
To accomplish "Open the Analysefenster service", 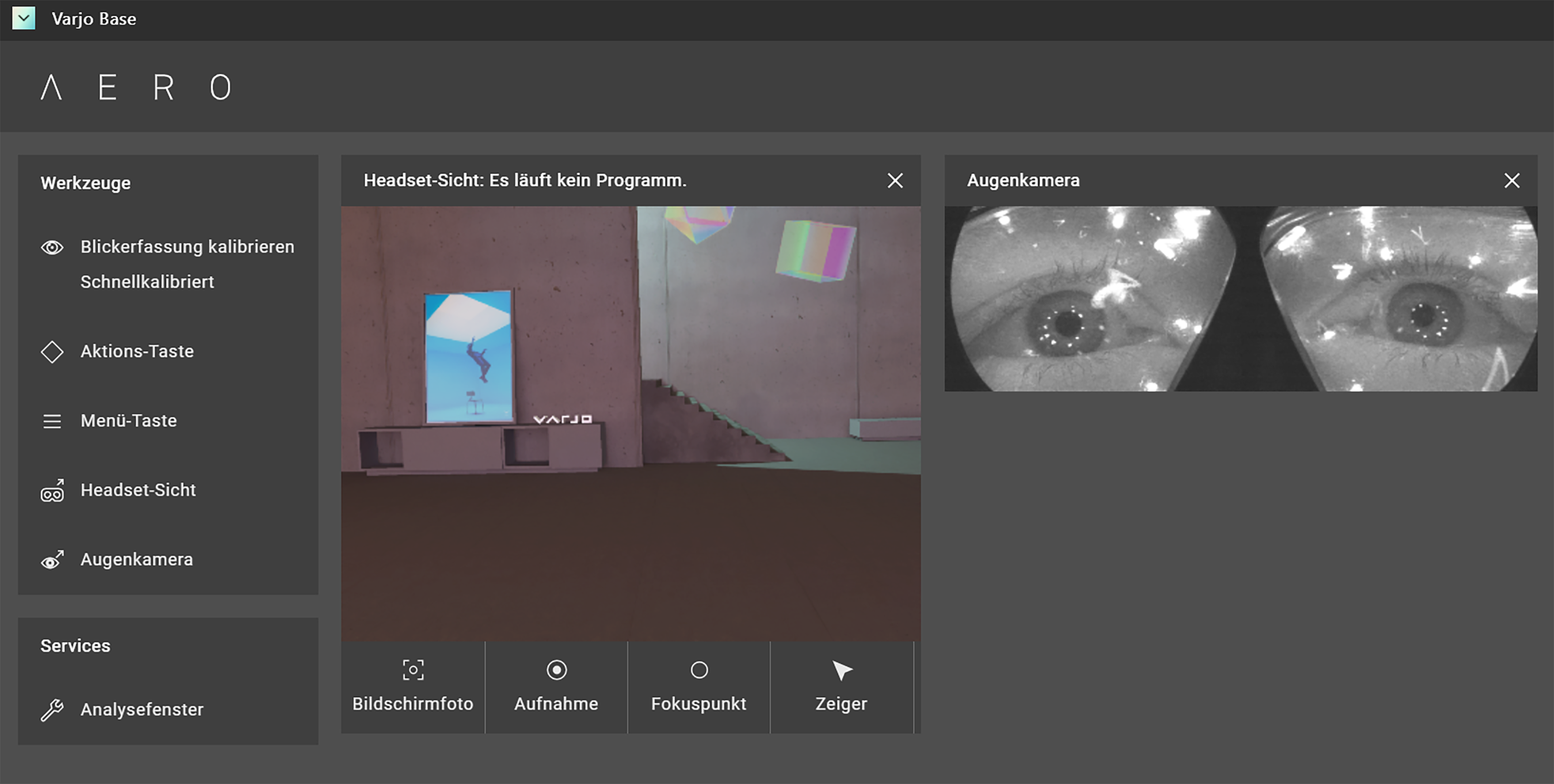I will [x=142, y=710].
